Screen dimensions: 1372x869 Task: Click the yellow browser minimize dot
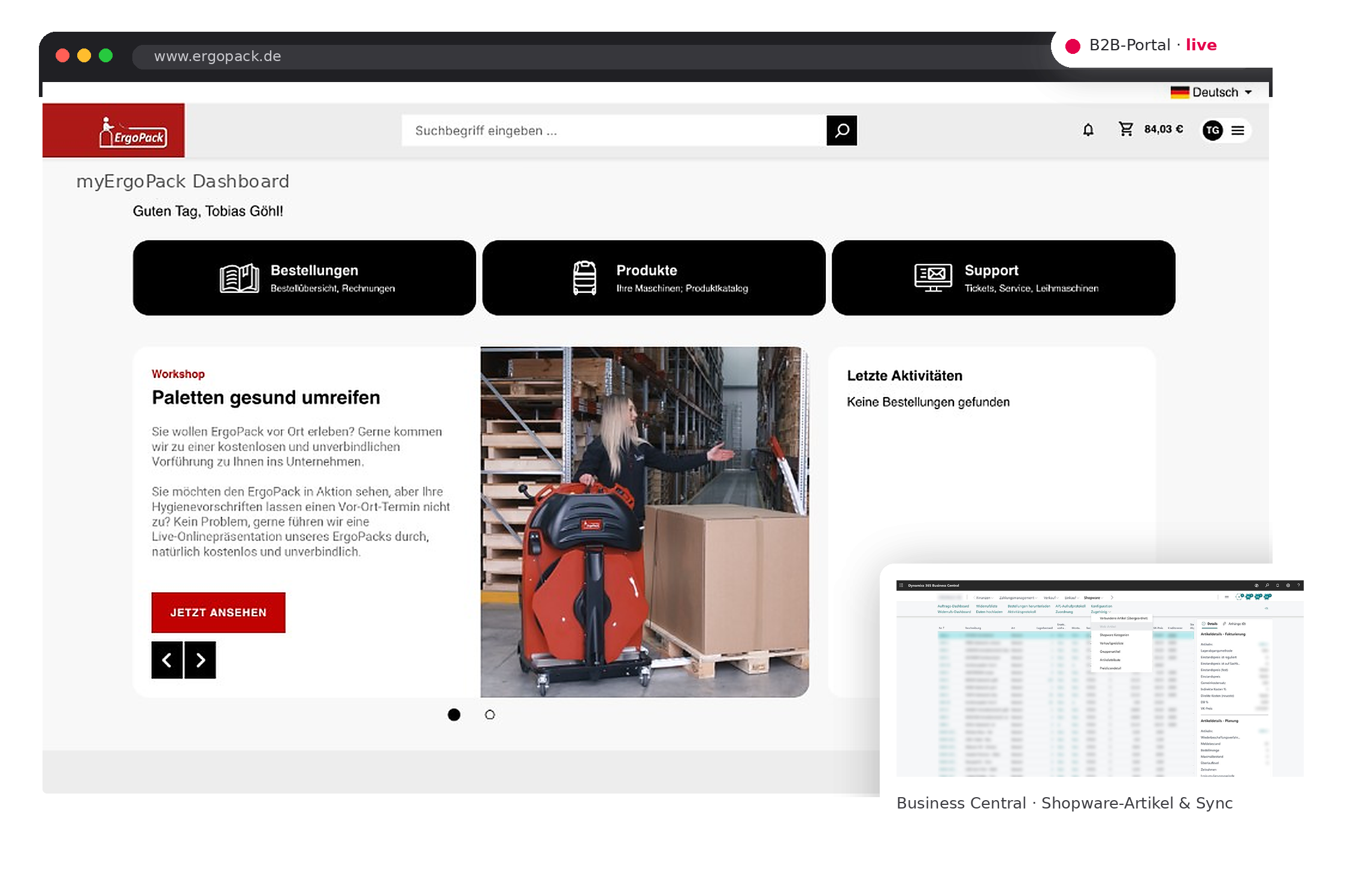(84, 56)
